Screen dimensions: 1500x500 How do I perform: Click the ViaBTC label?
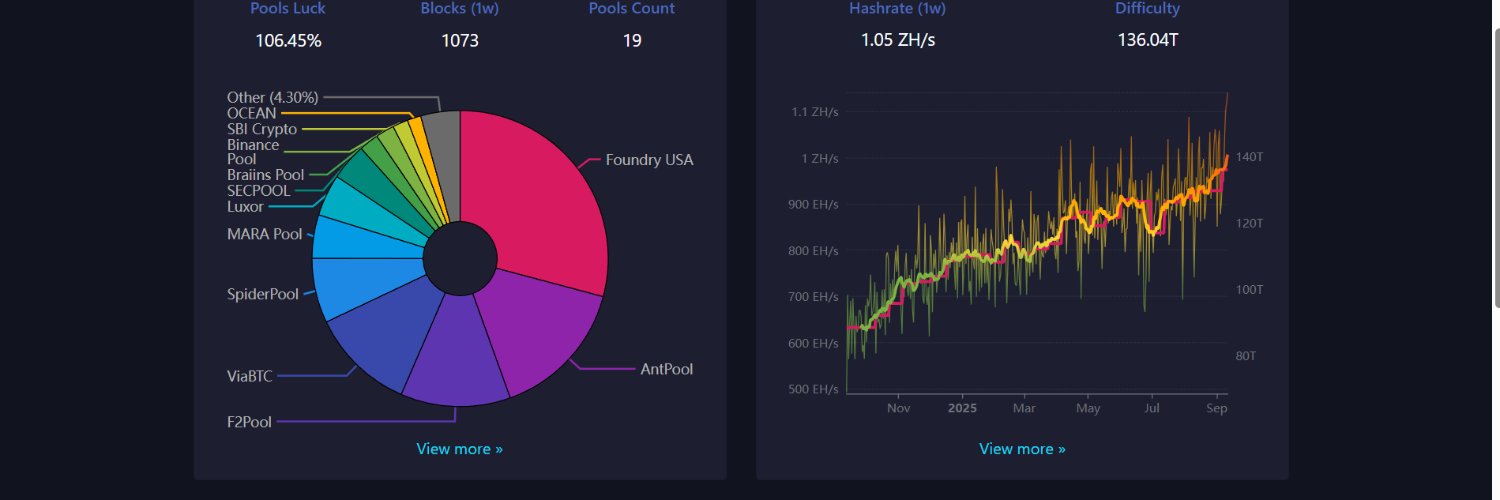click(x=250, y=377)
